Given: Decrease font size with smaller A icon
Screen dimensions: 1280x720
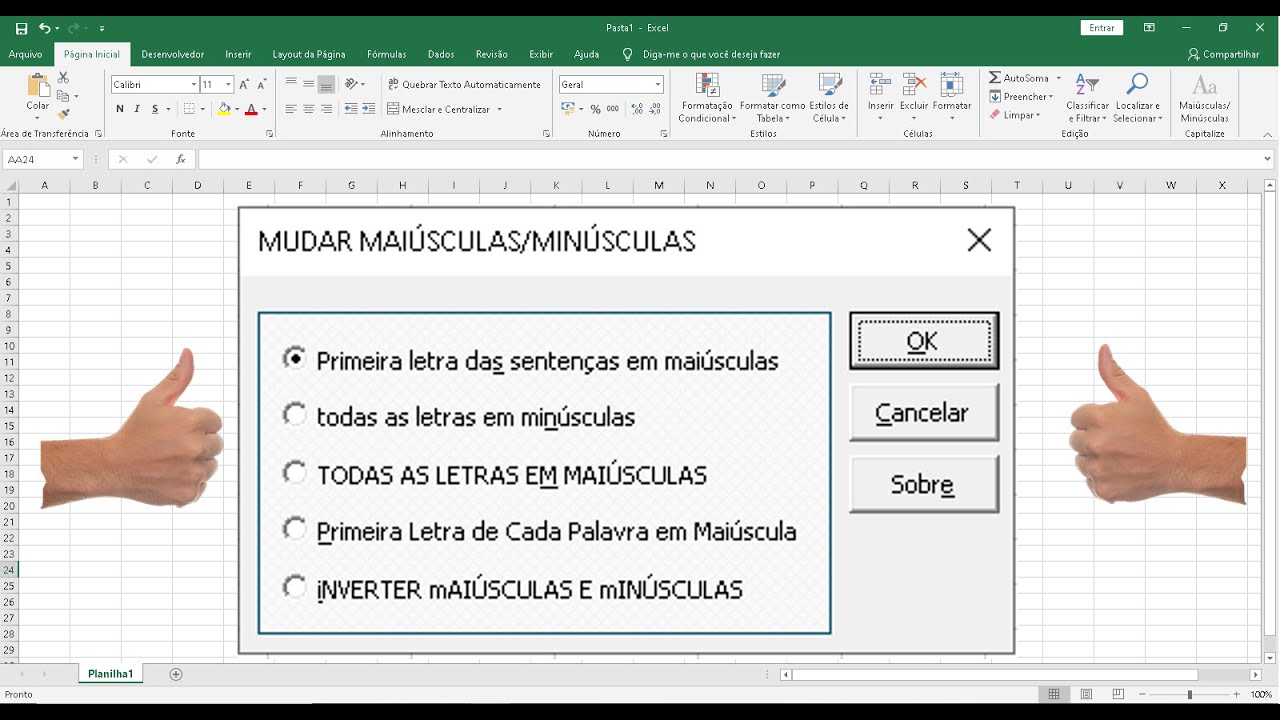Looking at the screenshot, I should coord(262,84).
